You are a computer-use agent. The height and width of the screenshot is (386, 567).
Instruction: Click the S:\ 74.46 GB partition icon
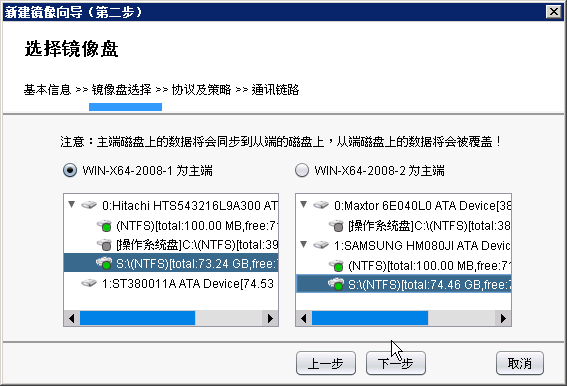336,284
